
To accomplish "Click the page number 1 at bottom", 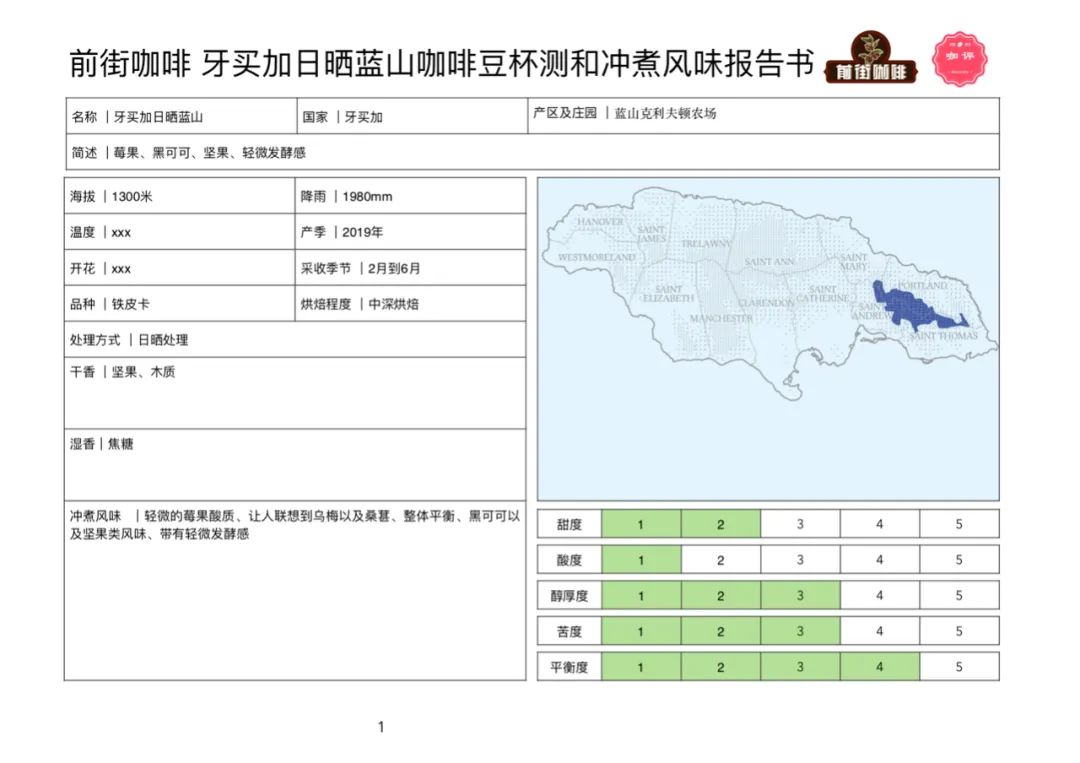I will coord(381,727).
